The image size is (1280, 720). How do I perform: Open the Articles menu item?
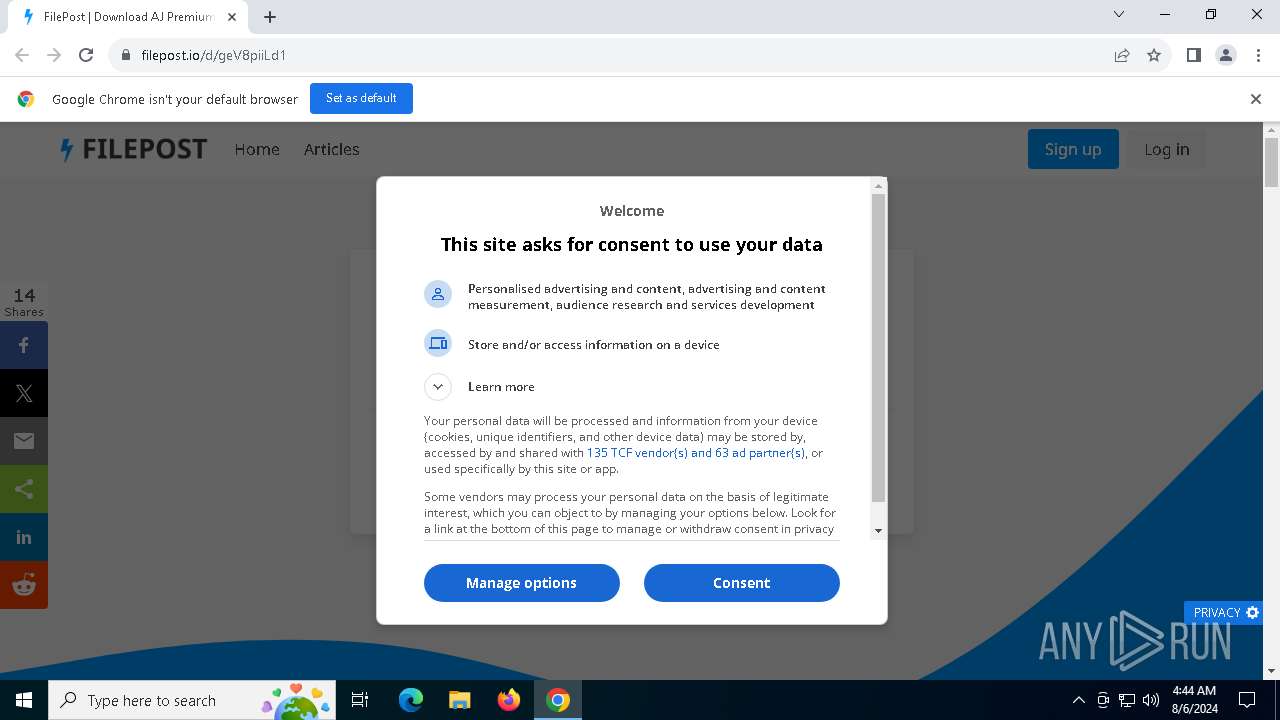tap(331, 149)
